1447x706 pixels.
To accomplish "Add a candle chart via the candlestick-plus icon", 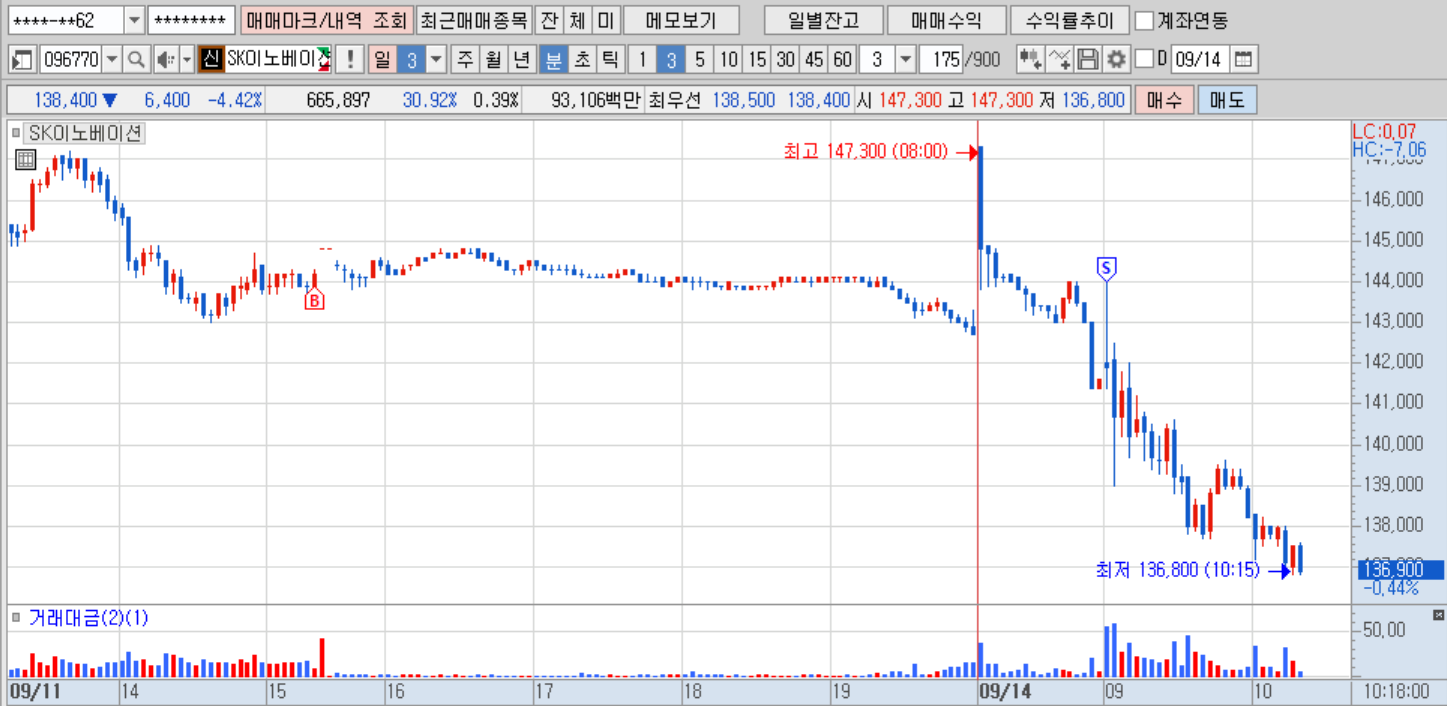I will [x=1030, y=60].
